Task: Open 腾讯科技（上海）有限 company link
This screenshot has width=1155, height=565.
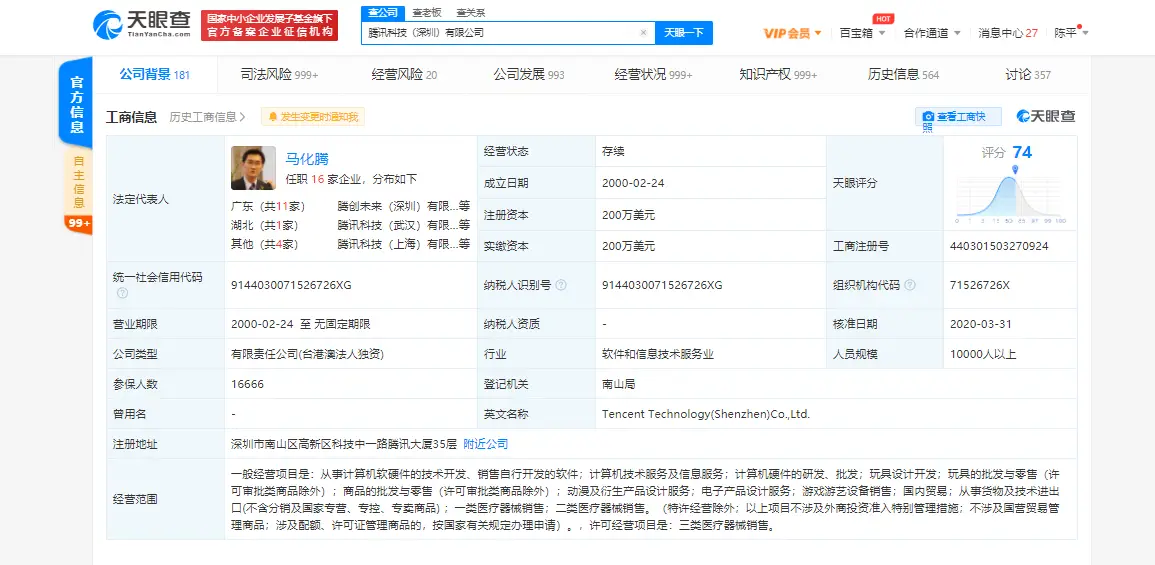Action: (404, 244)
